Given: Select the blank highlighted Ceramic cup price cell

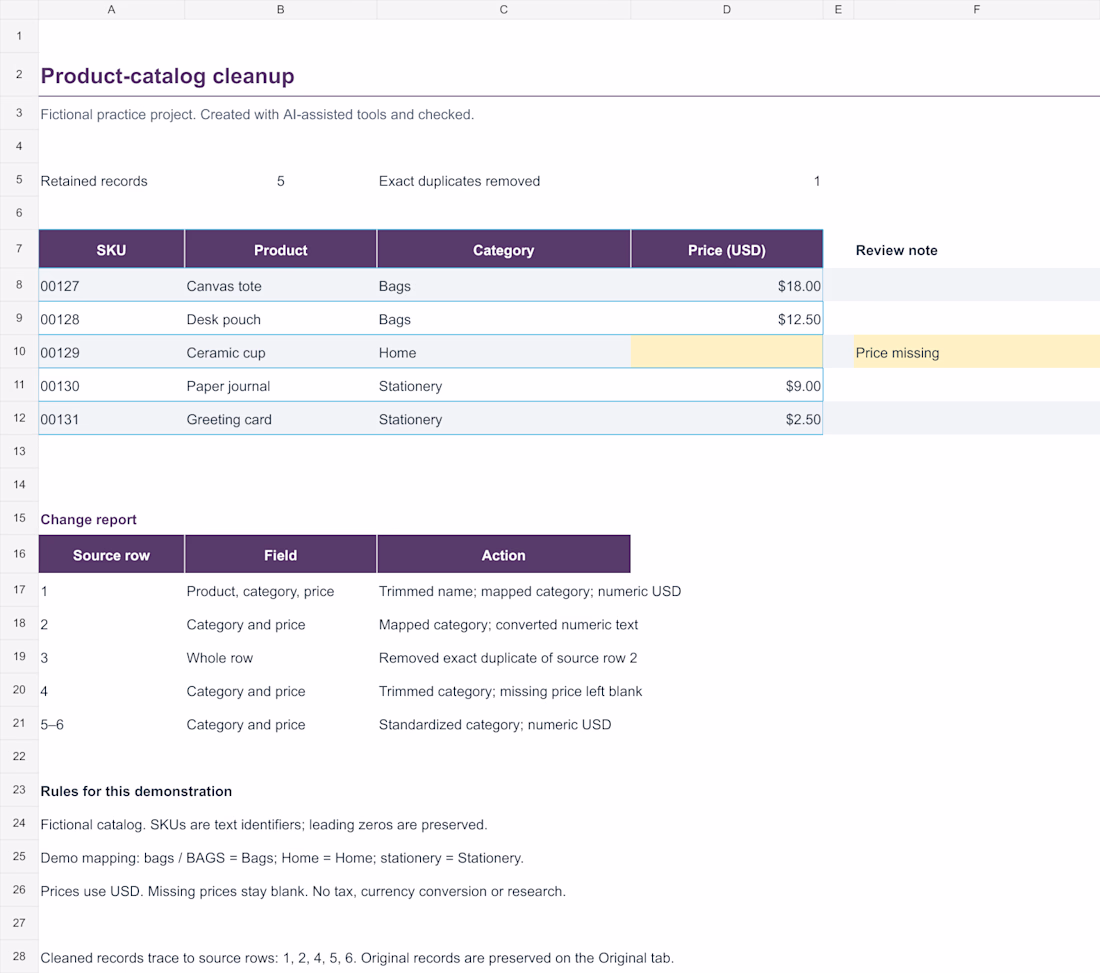Looking at the screenshot, I should (x=727, y=352).
